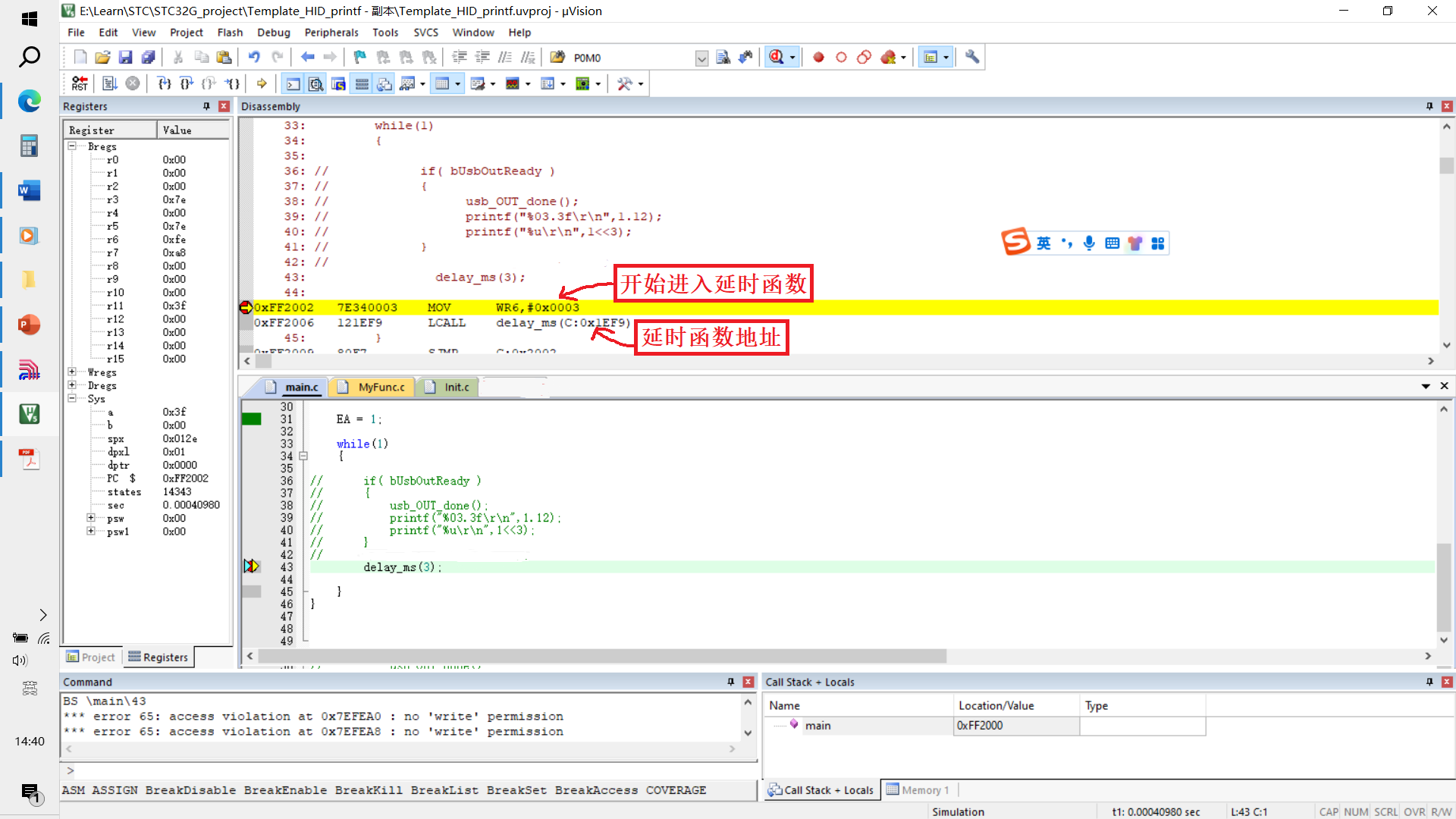Expand the Wregs register group
The image size is (1456, 819).
pos(72,372)
